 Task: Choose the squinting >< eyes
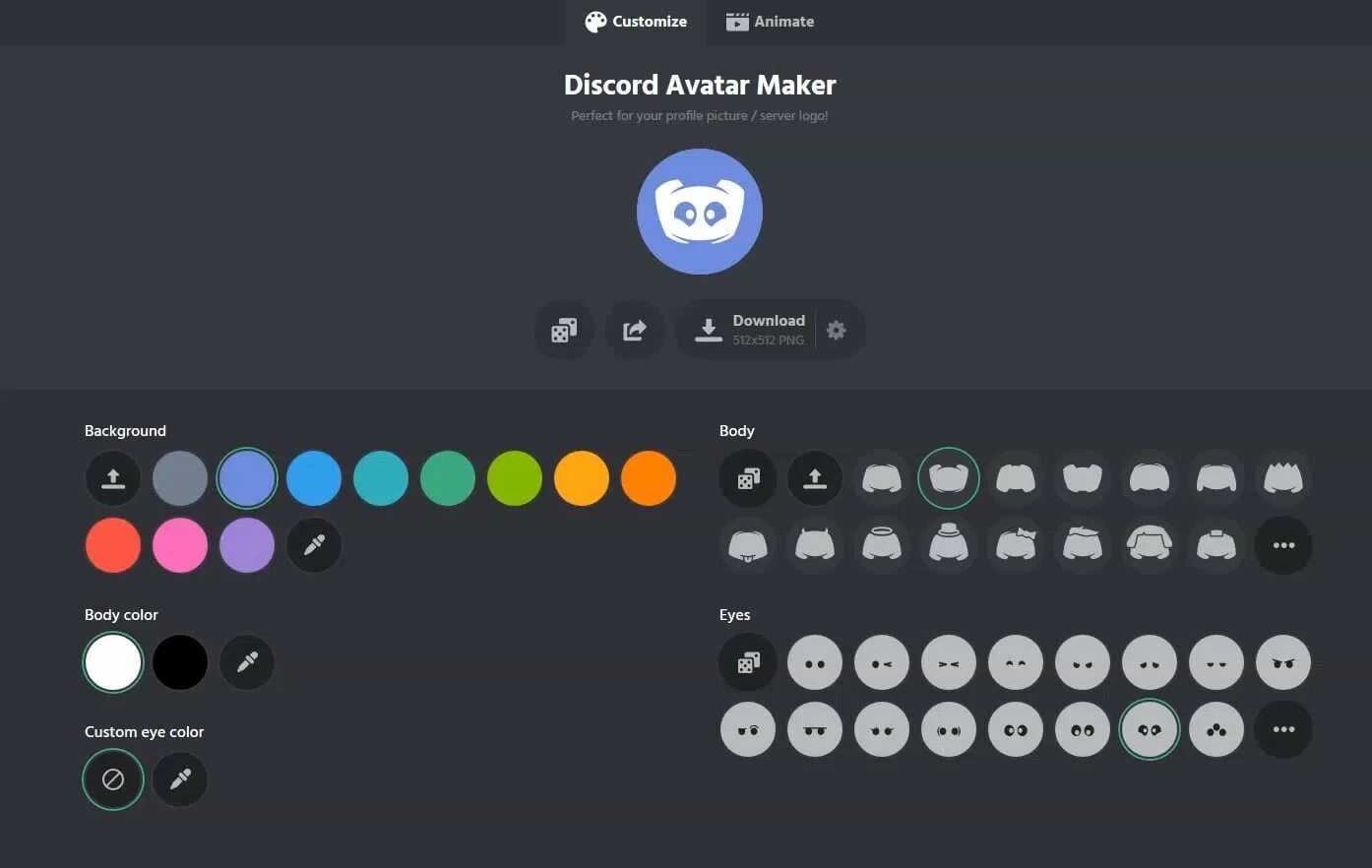click(949, 662)
